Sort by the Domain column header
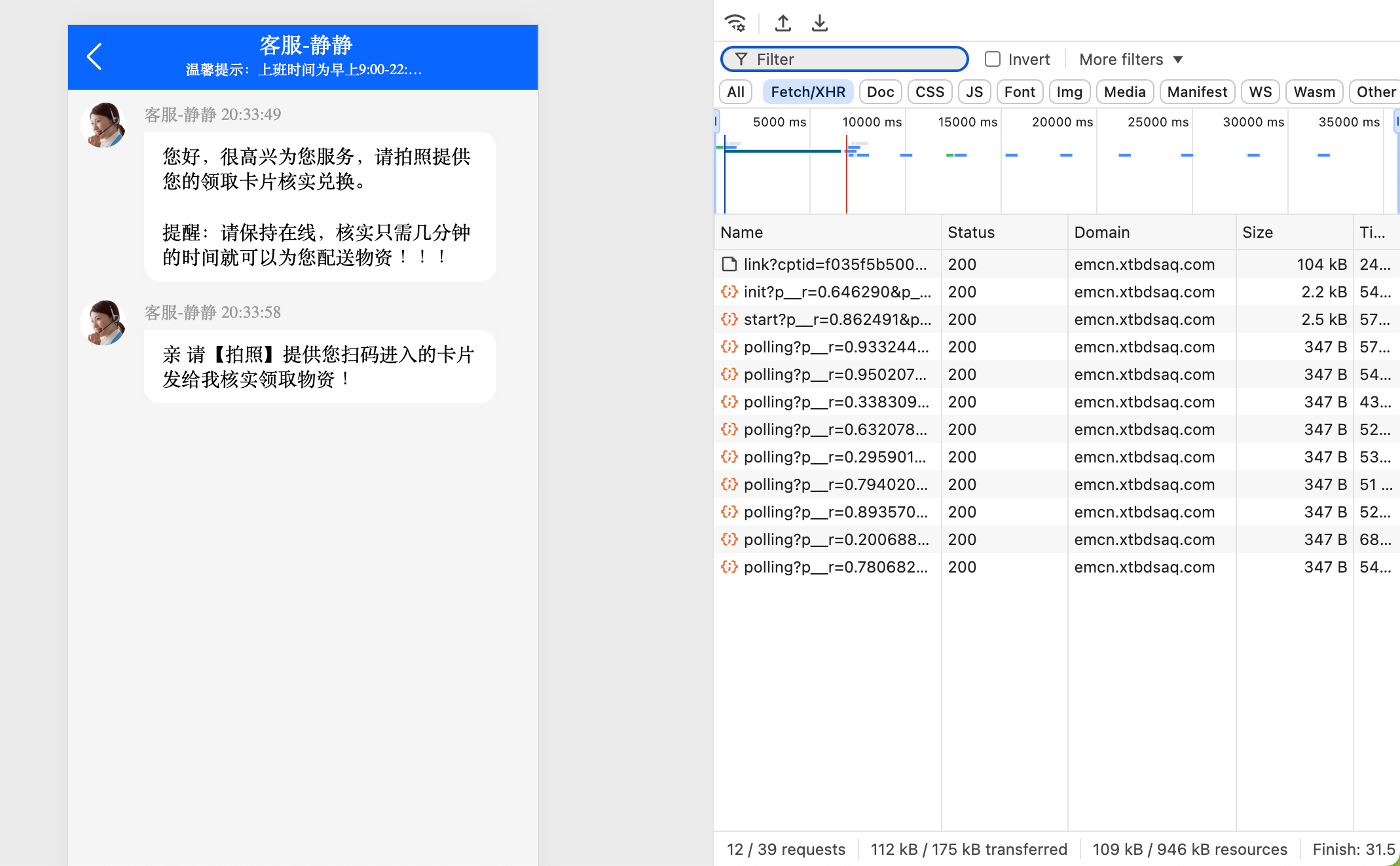Image resolution: width=1400 pixels, height=866 pixels. click(x=1151, y=233)
